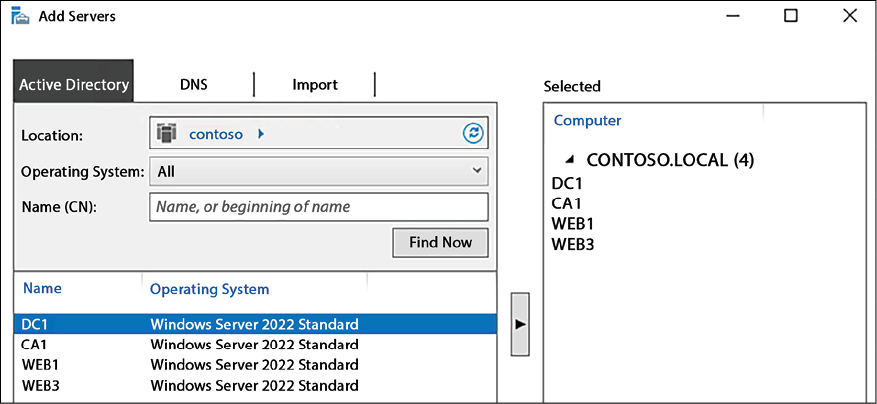This screenshot has width=877, height=404.
Task: Select WEB1 in the results list
Action: (x=255, y=365)
